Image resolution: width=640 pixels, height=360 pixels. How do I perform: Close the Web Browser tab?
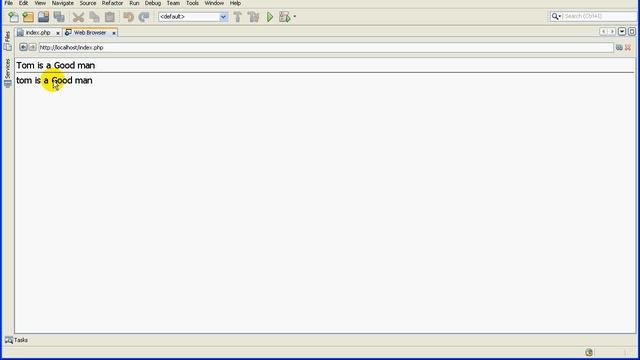coord(114,33)
